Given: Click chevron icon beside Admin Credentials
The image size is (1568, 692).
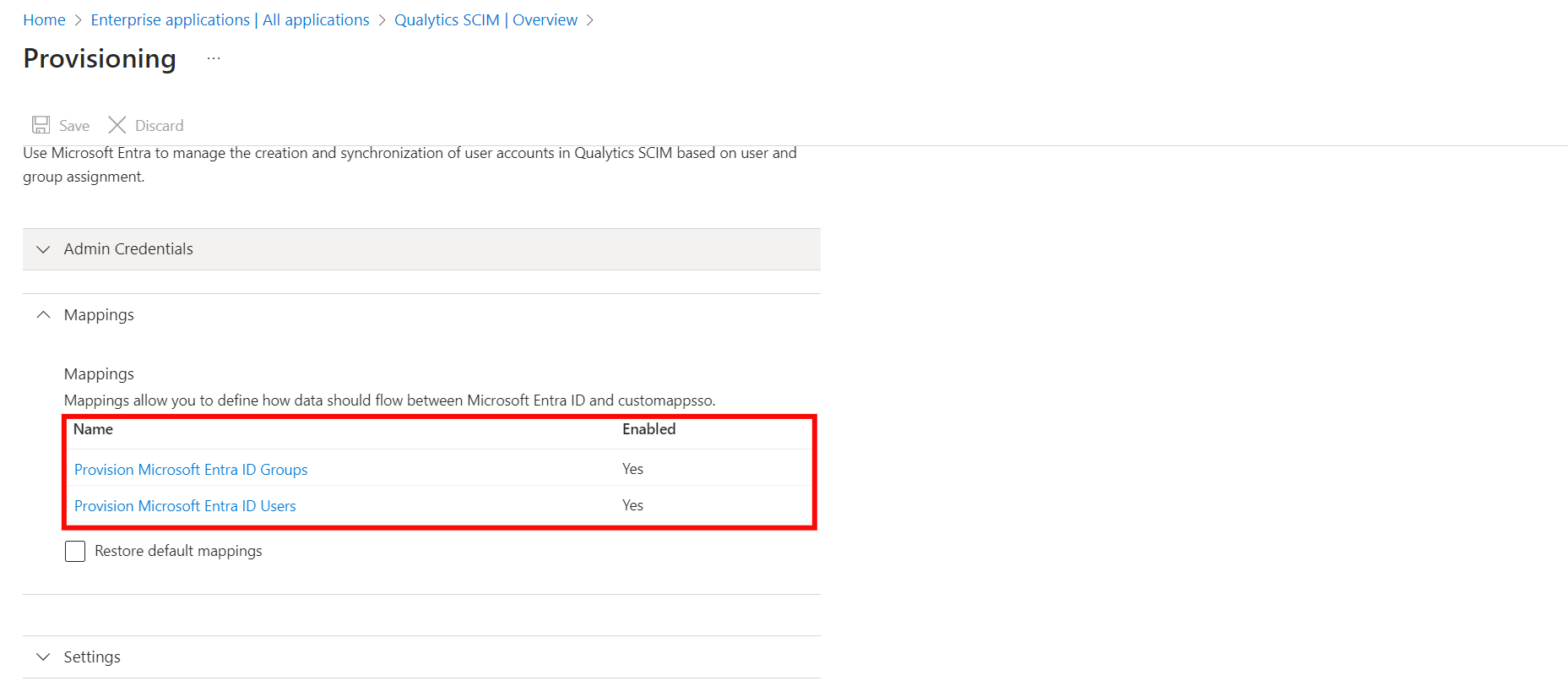Looking at the screenshot, I should point(43,249).
